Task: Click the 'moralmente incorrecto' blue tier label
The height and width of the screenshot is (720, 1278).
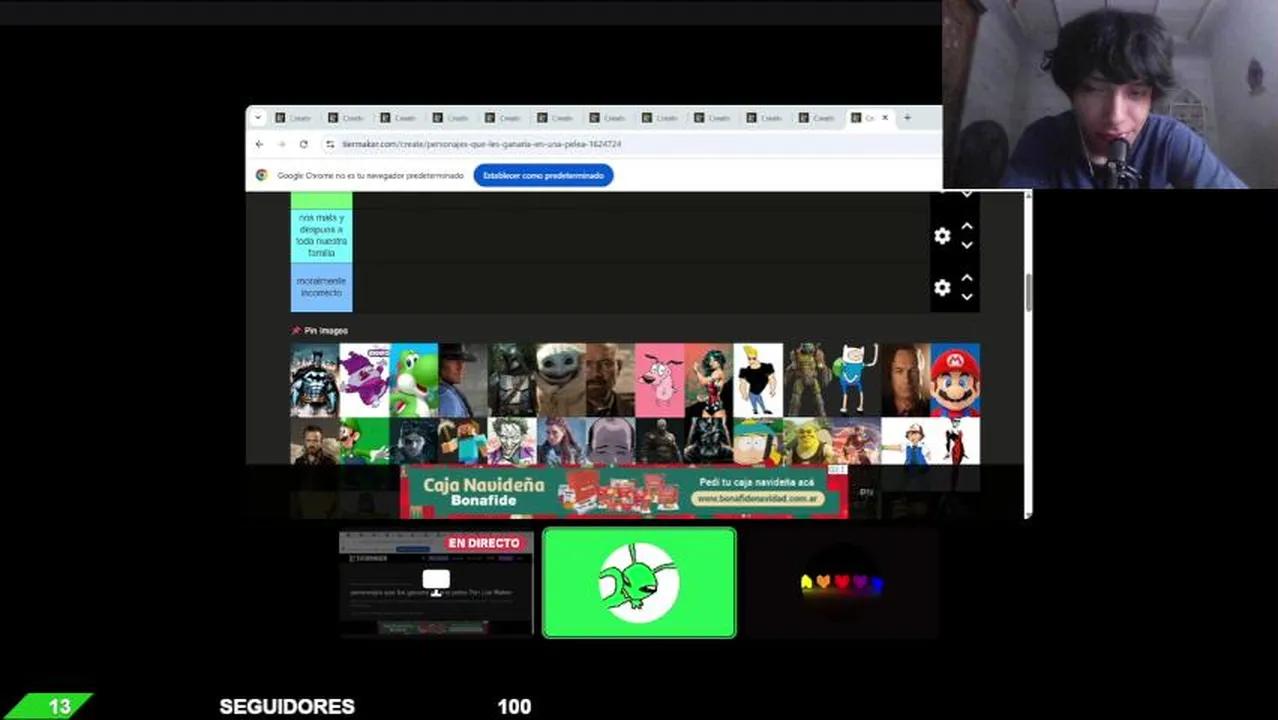Action: (x=321, y=287)
